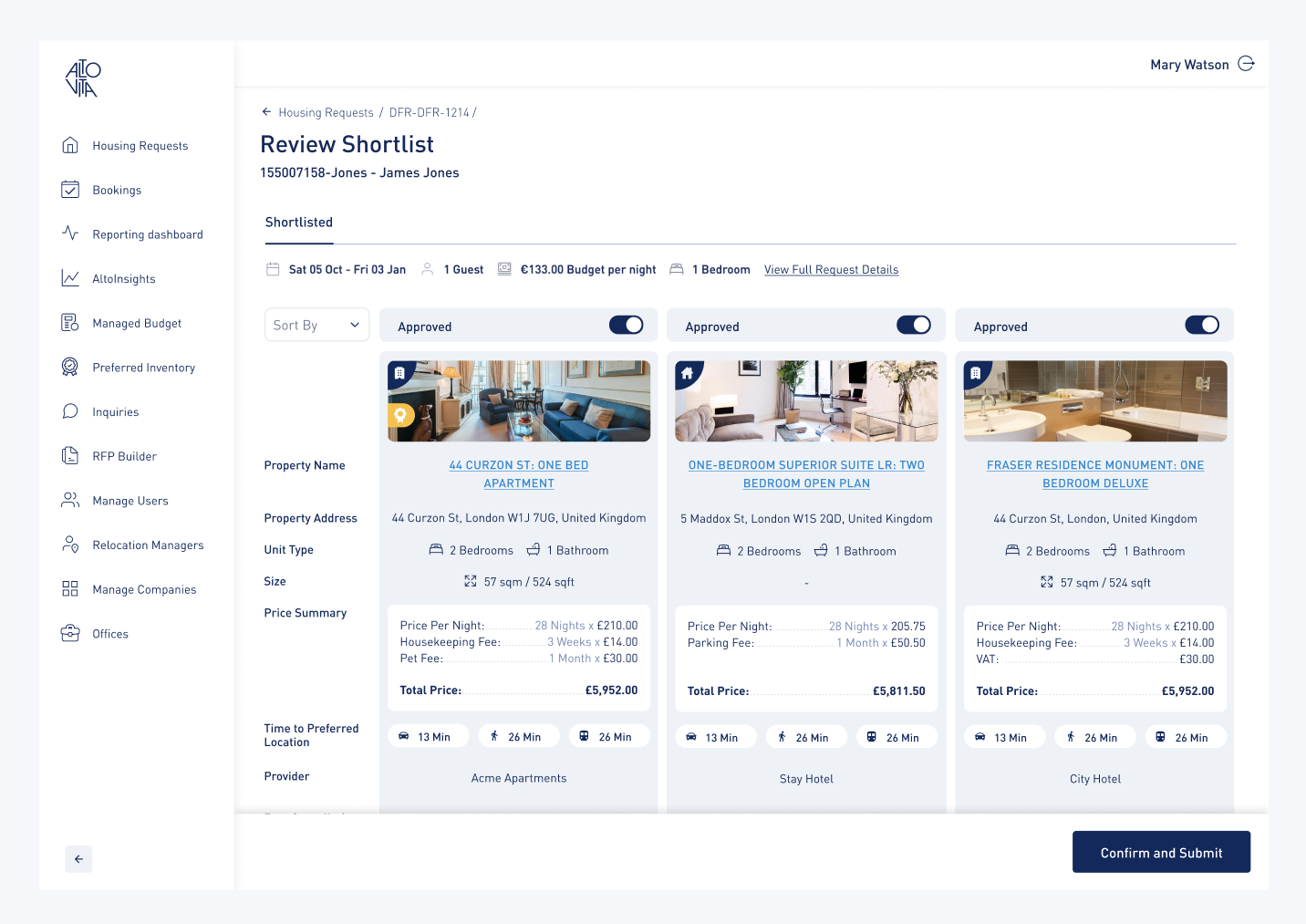The image size is (1306, 924).
Task: Open Manage Users via the people icon
Action: 70,500
